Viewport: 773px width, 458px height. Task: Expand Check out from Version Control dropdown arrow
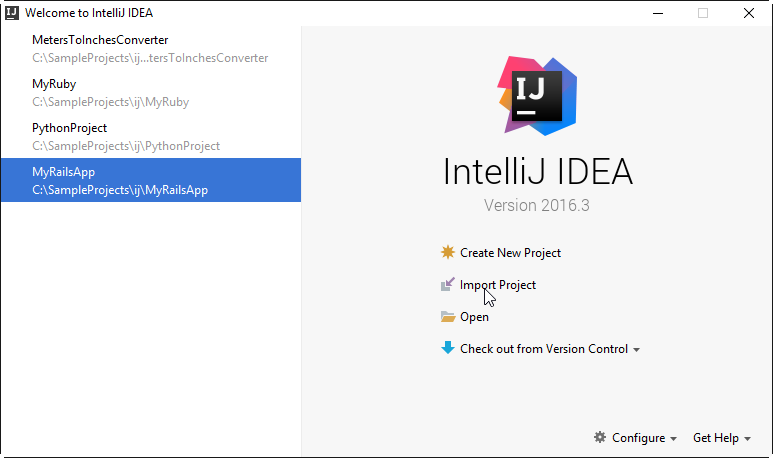coord(637,350)
